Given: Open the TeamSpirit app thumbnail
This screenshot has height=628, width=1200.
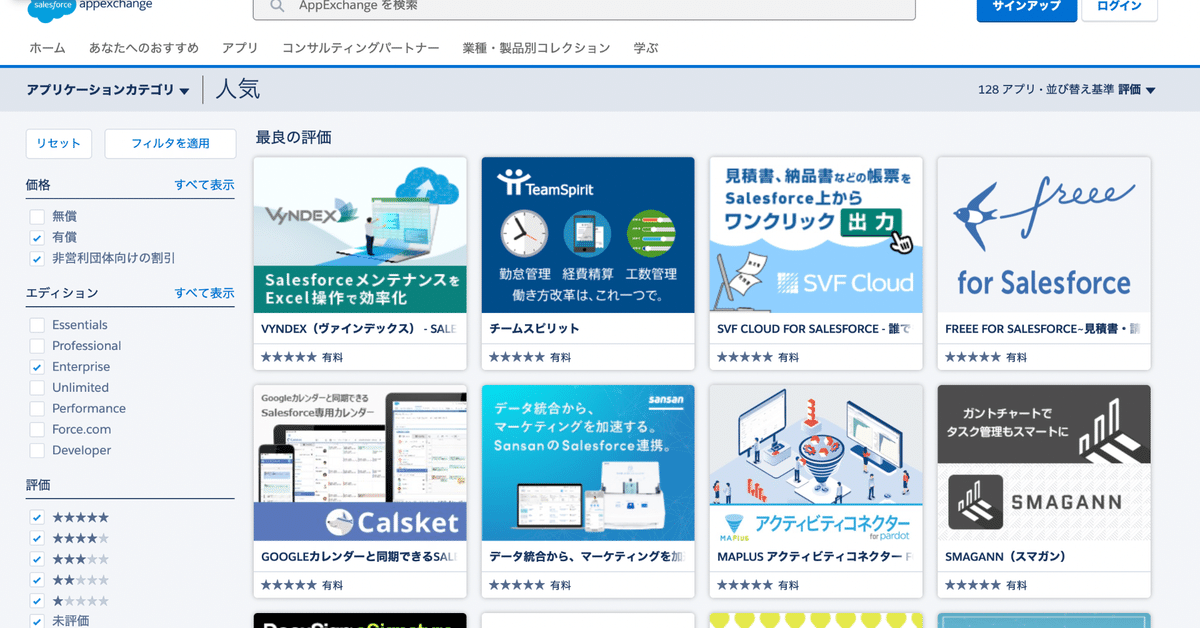Looking at the screenshot, I should pyautogui.click(x=588, y=235).
